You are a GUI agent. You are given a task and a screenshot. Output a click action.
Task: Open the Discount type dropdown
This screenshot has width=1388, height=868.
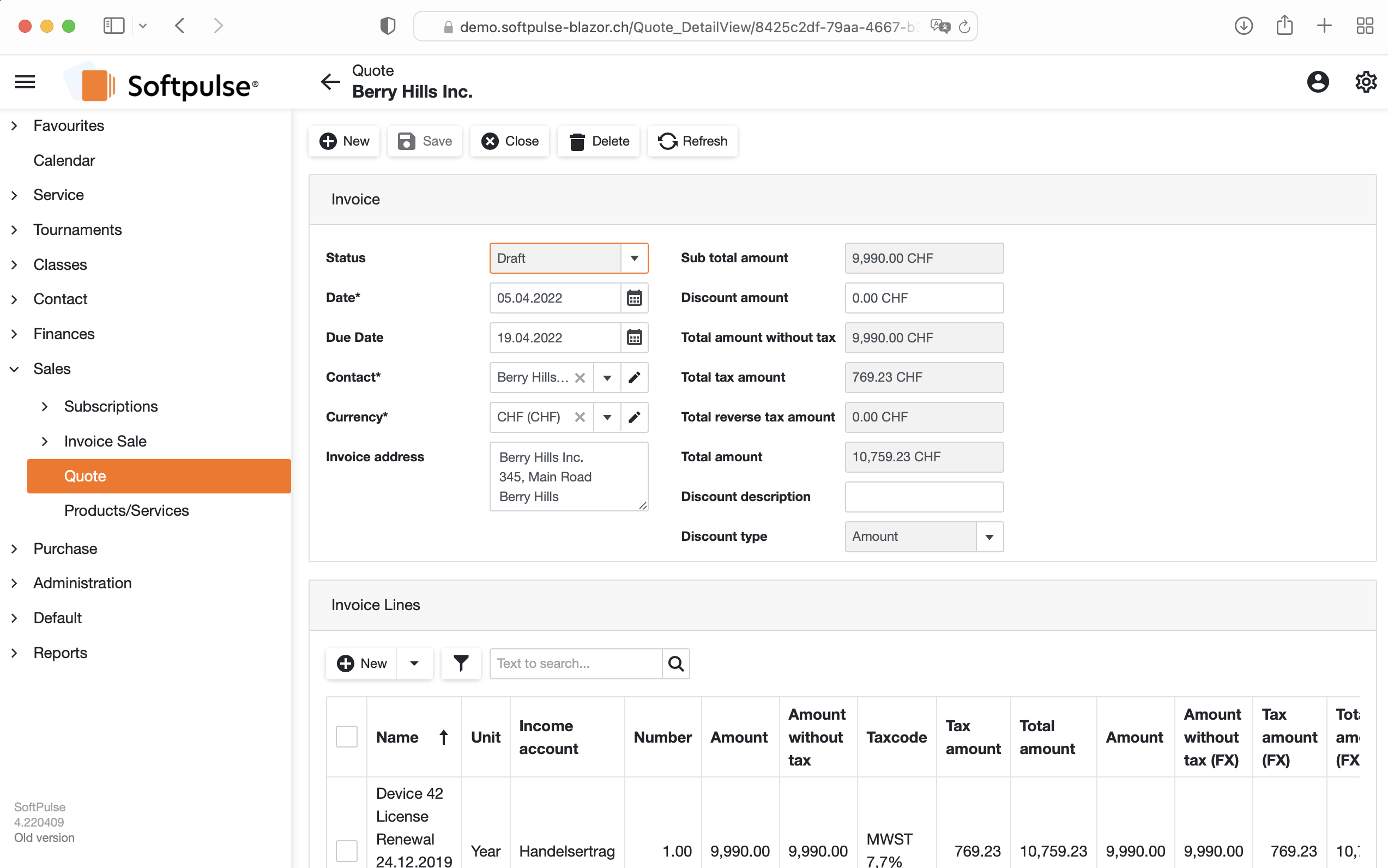pos(989,537)
